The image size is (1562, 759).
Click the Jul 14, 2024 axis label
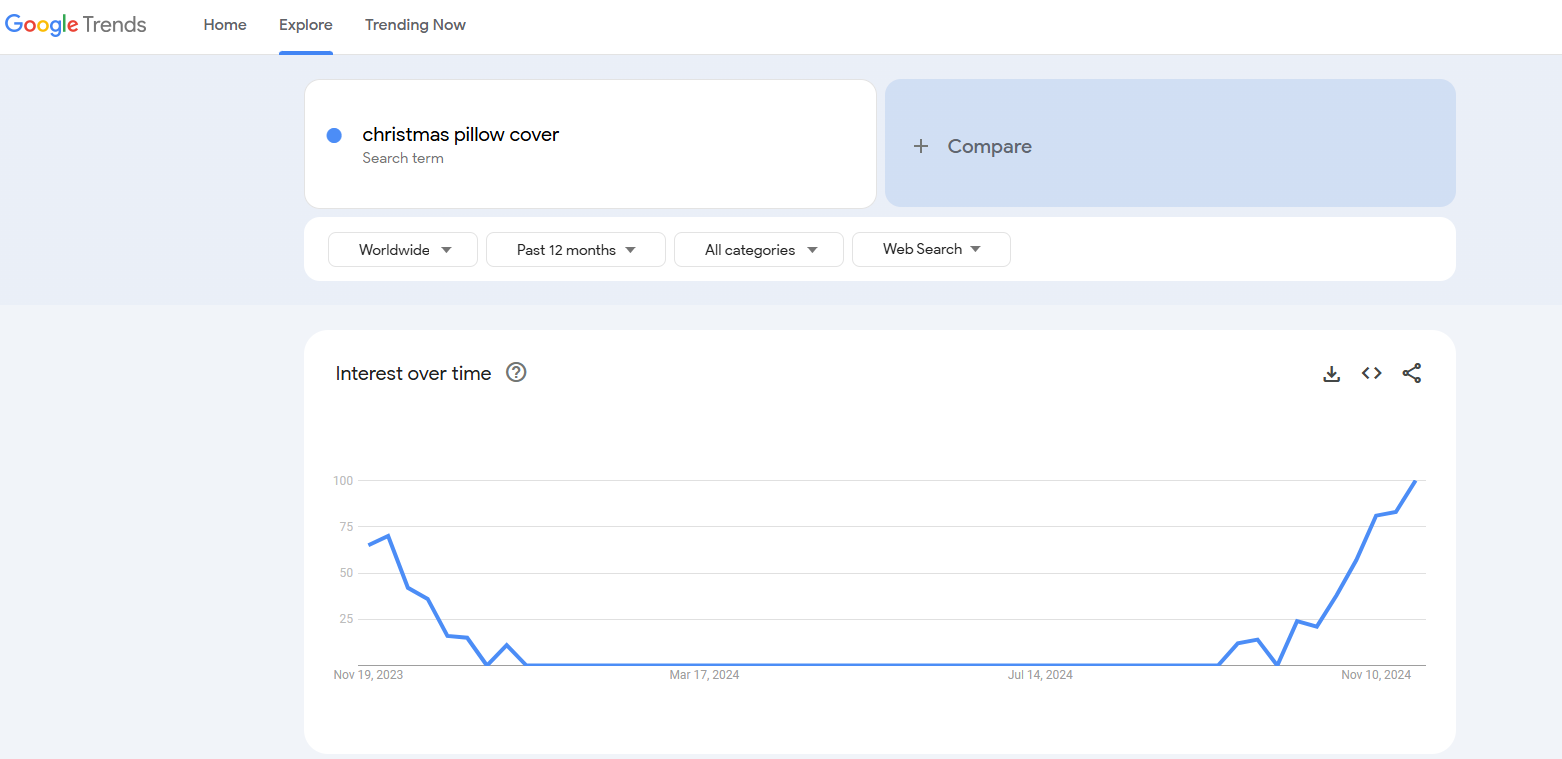(x=1040, y=675)
